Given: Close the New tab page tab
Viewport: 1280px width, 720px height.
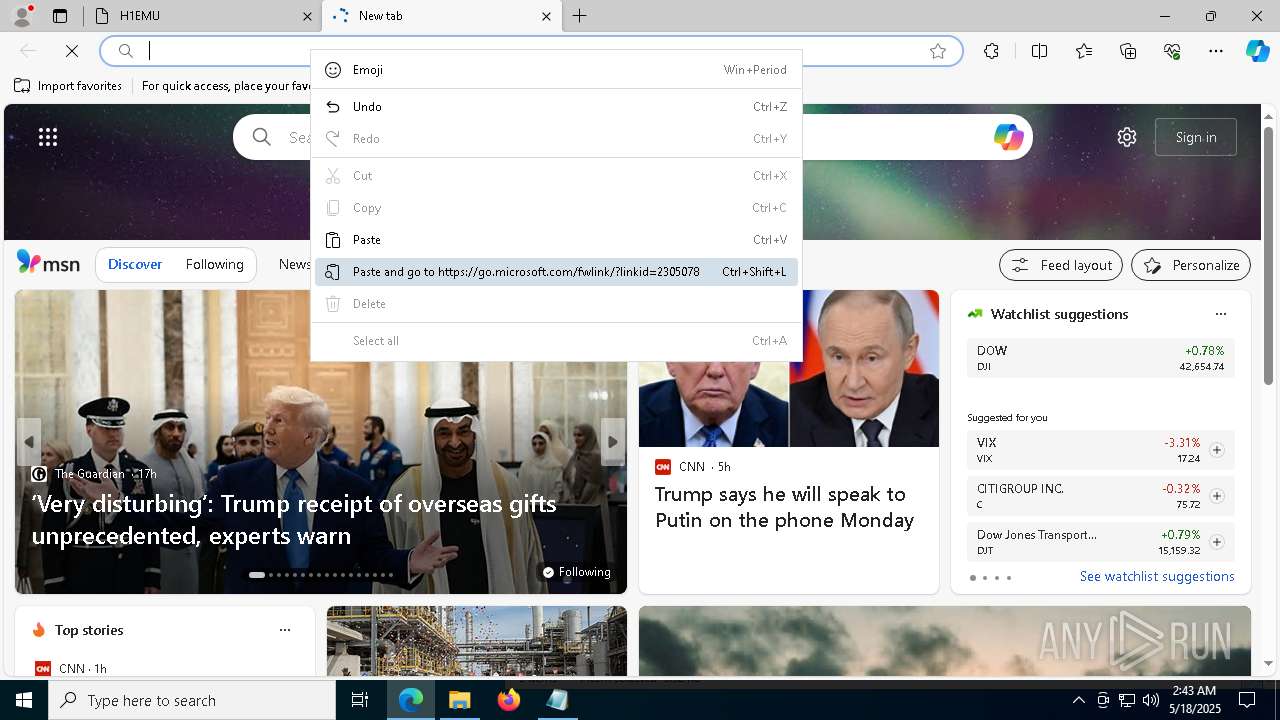Looking at the screenshot, I should pos(546,16).
